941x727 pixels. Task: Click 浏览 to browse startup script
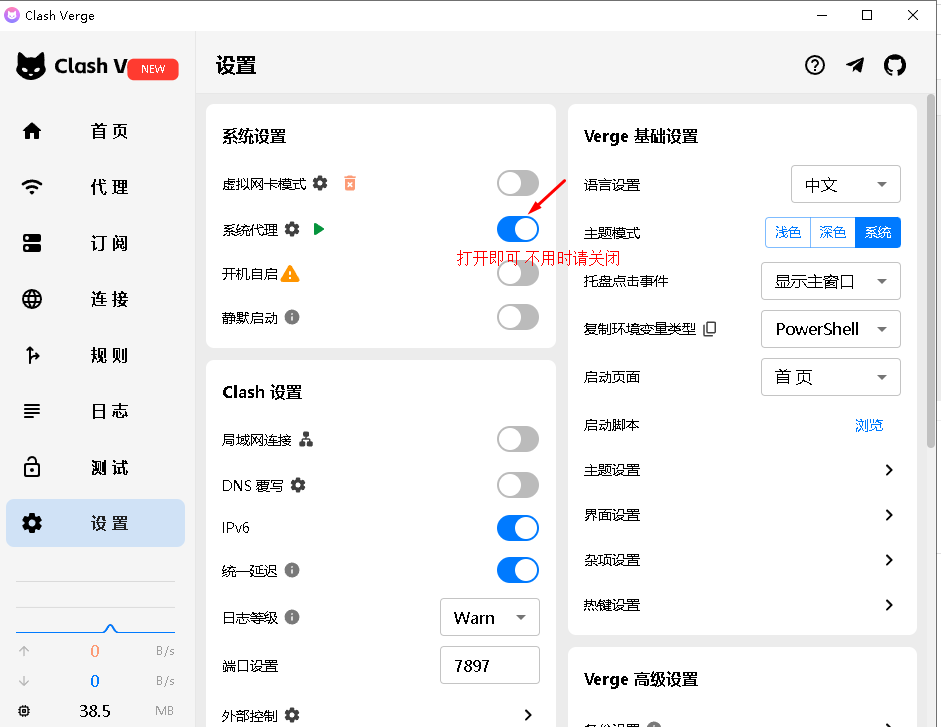coord(869,425)
